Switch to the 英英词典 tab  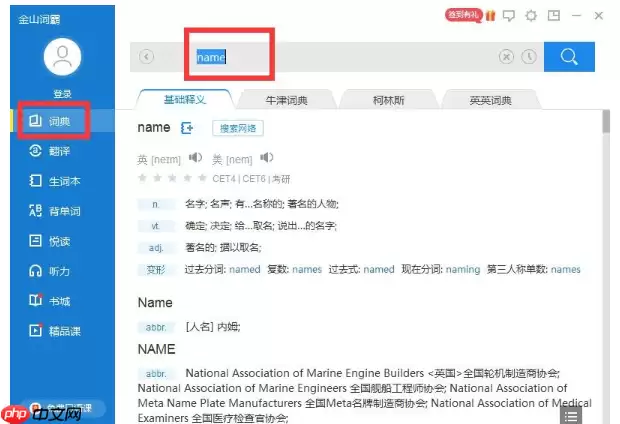point(490,100)
